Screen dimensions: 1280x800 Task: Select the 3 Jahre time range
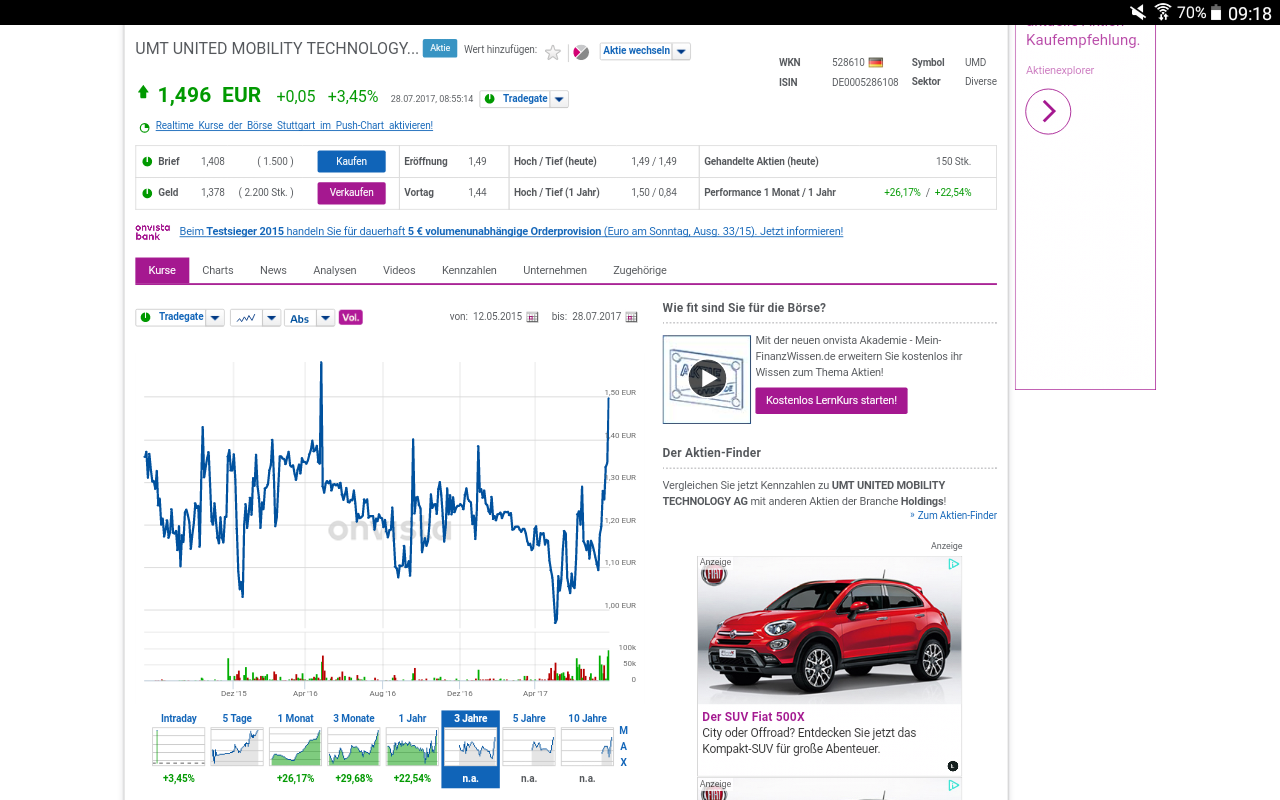click(470, 748)
